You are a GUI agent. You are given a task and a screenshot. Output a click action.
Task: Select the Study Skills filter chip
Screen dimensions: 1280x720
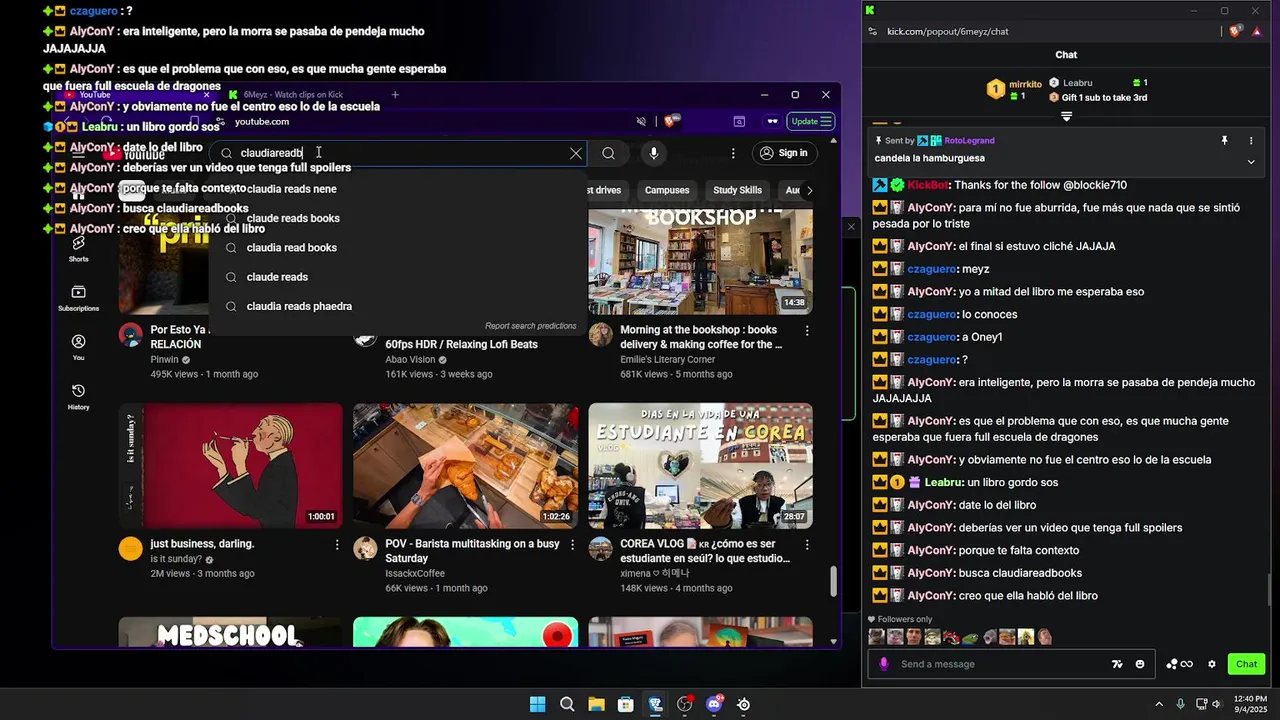[737, 190]
